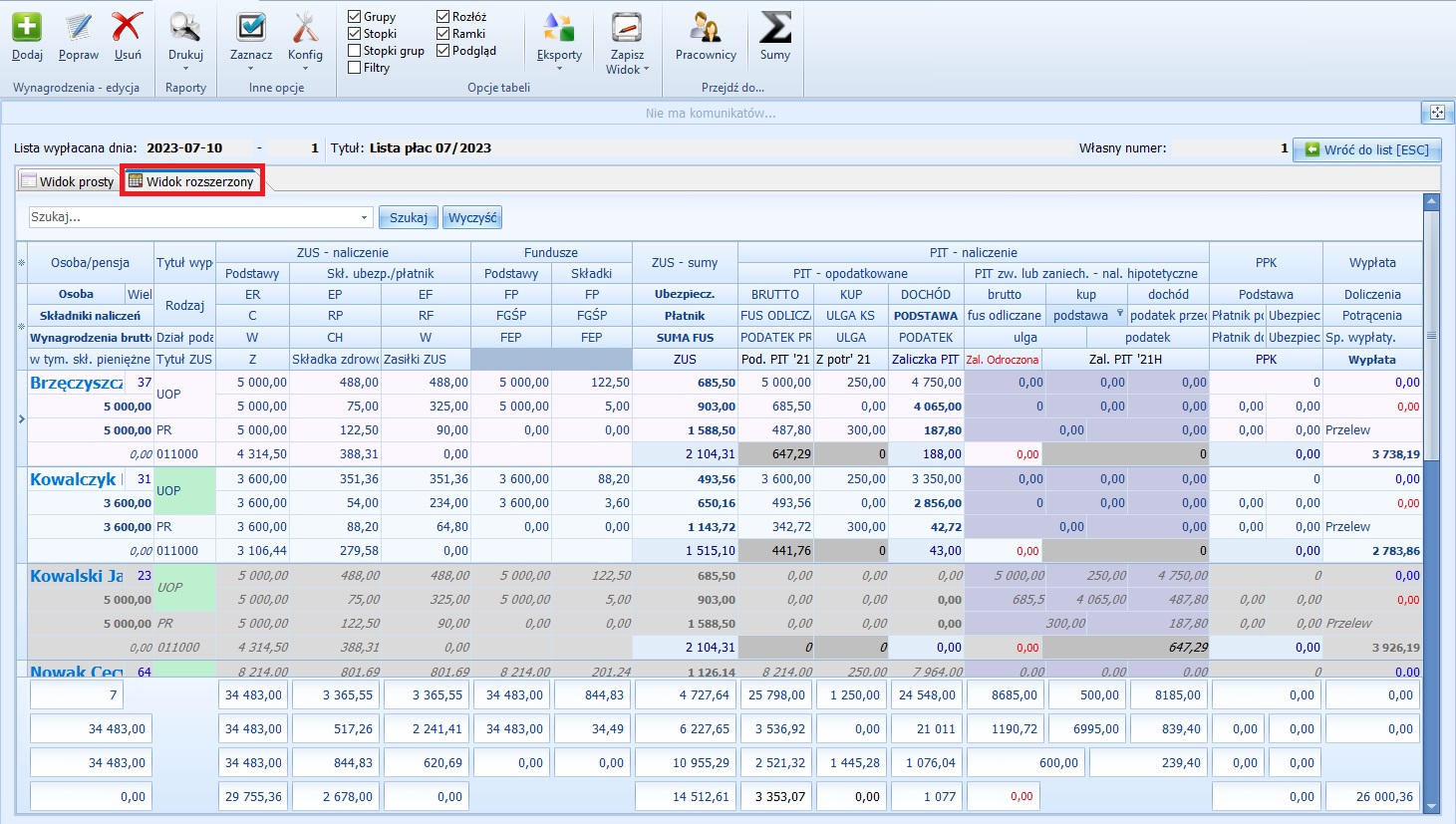Enable the Filtry checkbox
The height and width of the screenshot is (824, 1456).
(x=354, y=68)
